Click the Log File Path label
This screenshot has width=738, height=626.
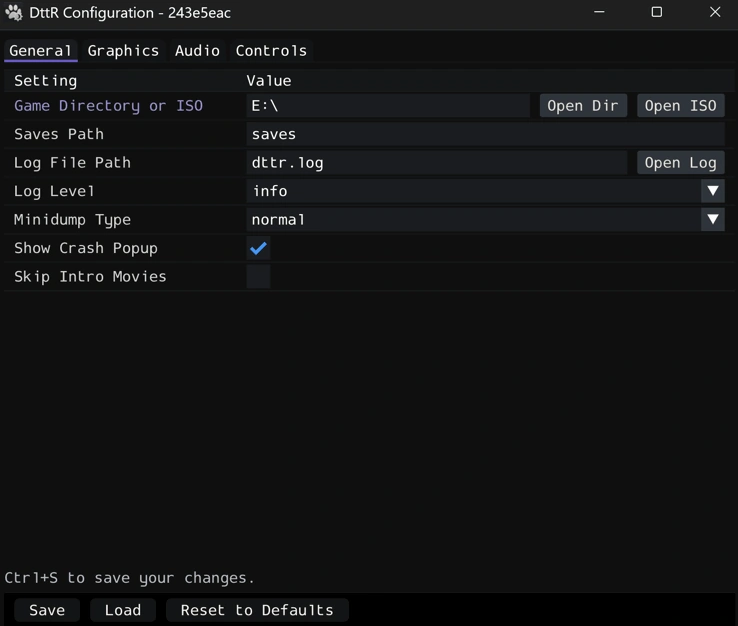pos(72,162)
